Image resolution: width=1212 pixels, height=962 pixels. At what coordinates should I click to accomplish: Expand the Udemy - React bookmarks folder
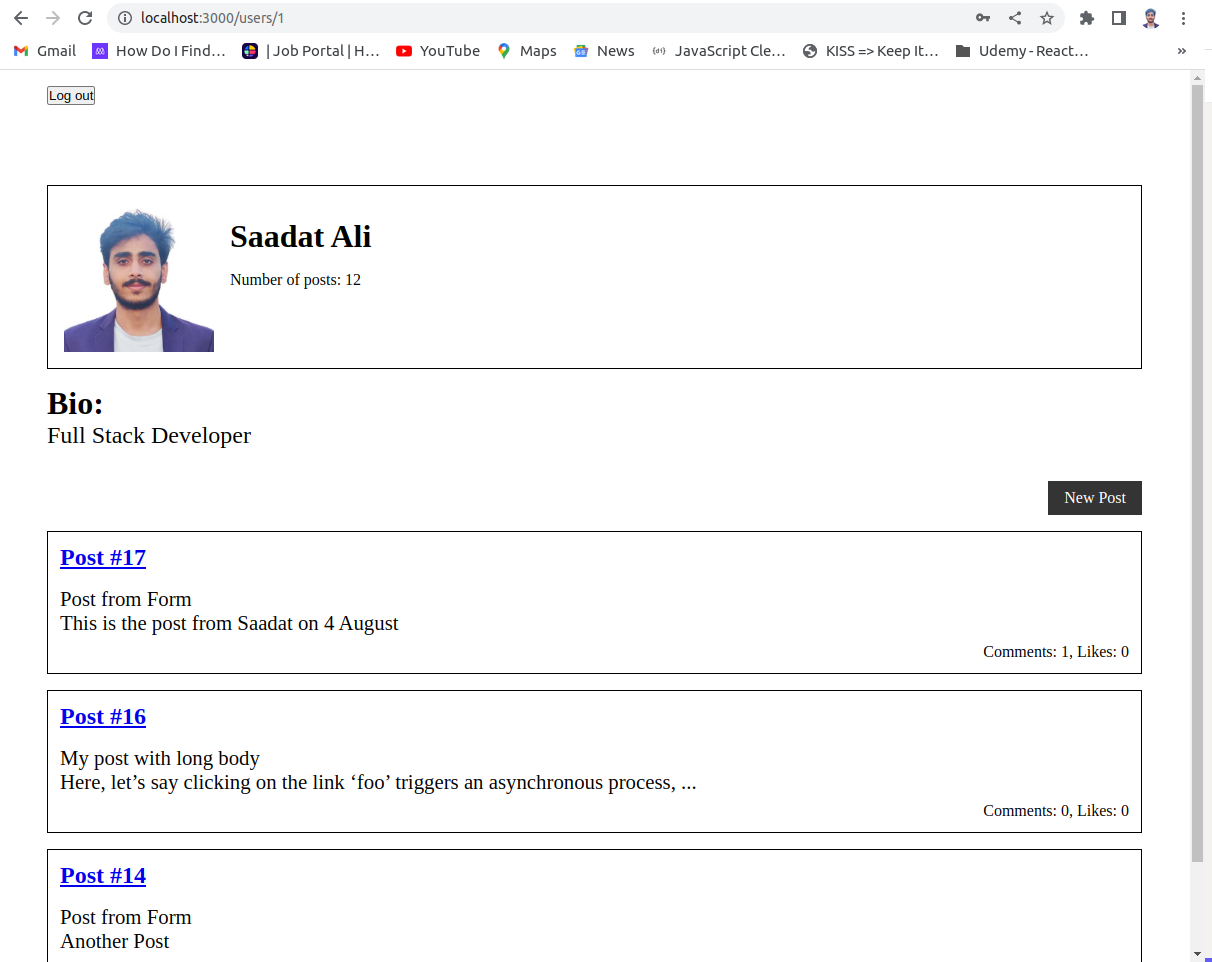[x=1022, y=50]
